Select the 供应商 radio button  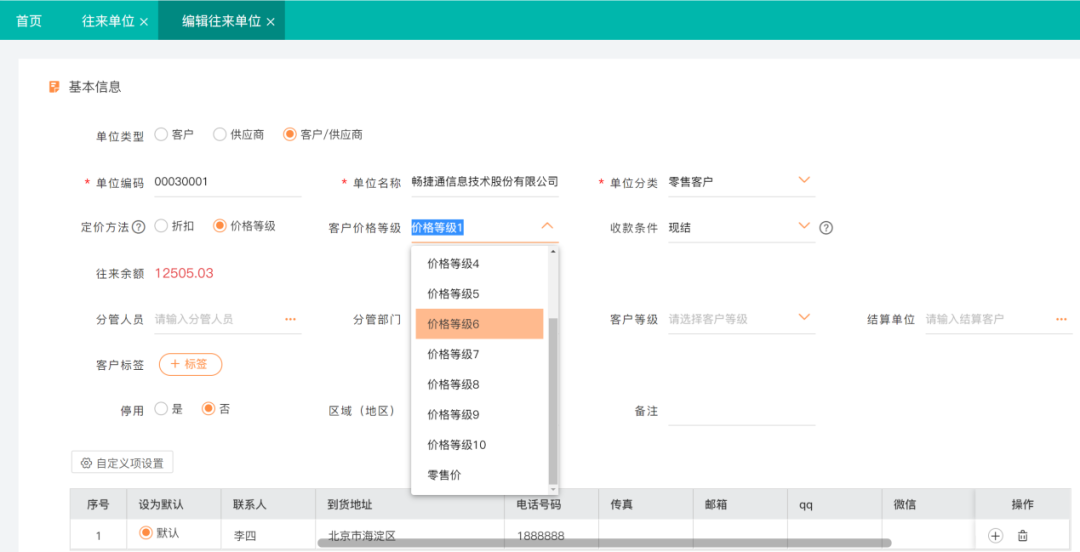point(220,134)
